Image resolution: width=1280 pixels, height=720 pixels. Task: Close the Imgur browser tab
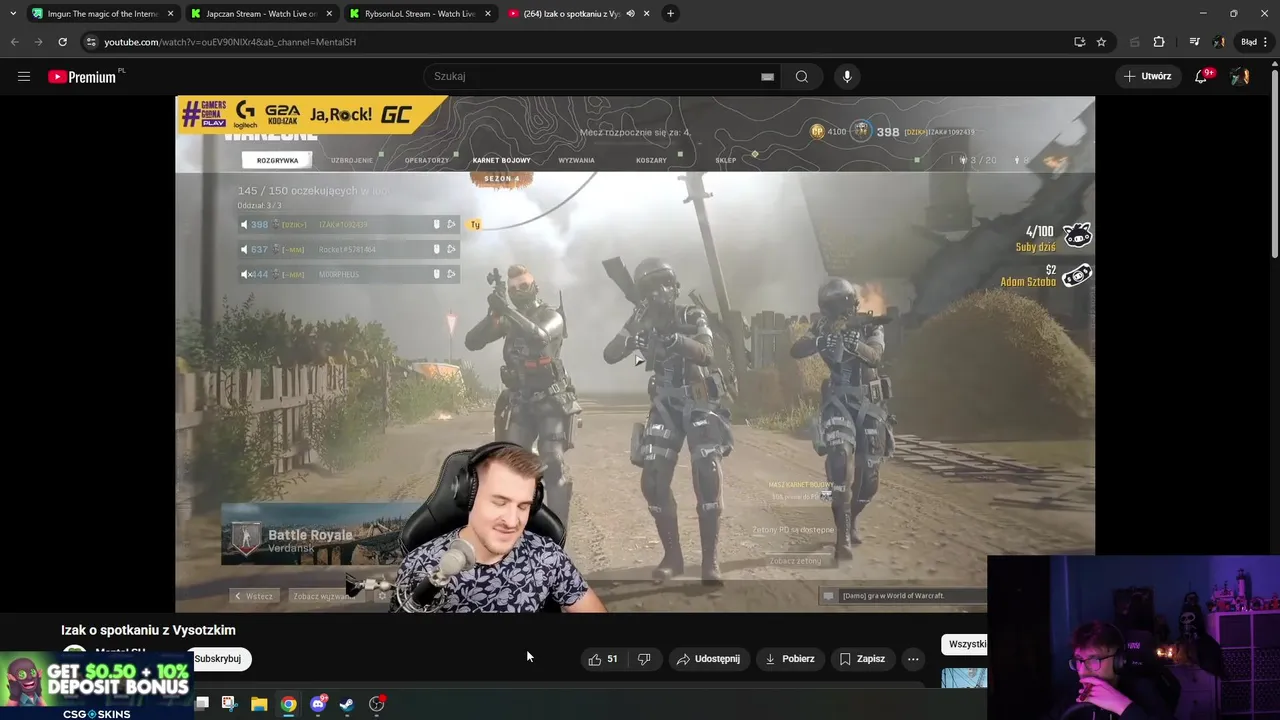pos(171,14)
